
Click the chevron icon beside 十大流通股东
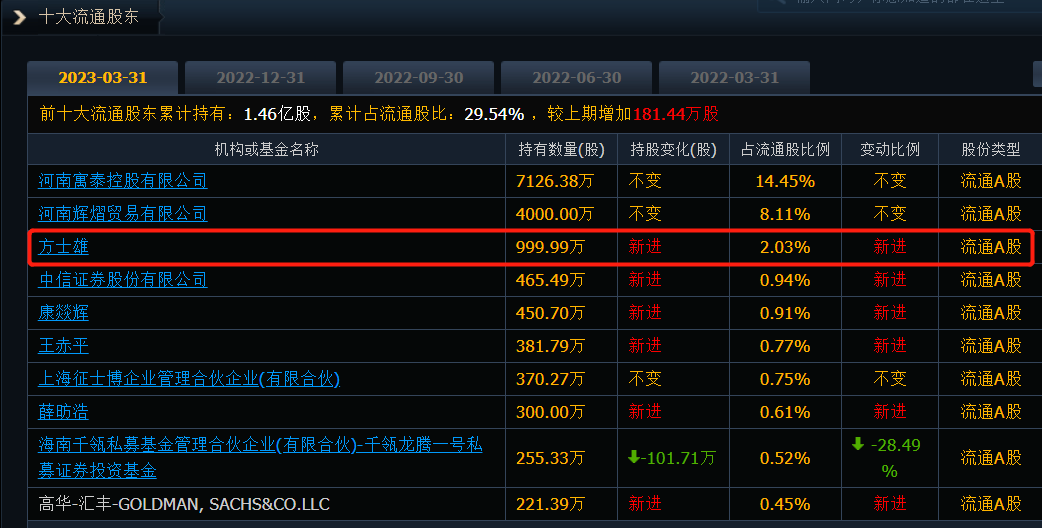click(19, 17)
